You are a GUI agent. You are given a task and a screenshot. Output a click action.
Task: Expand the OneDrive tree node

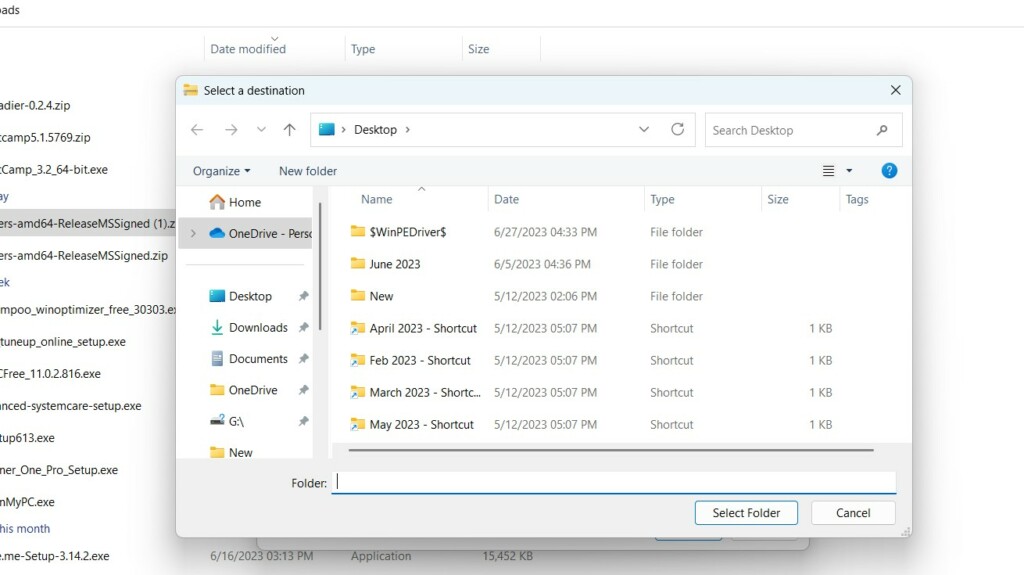pos(193,233)
